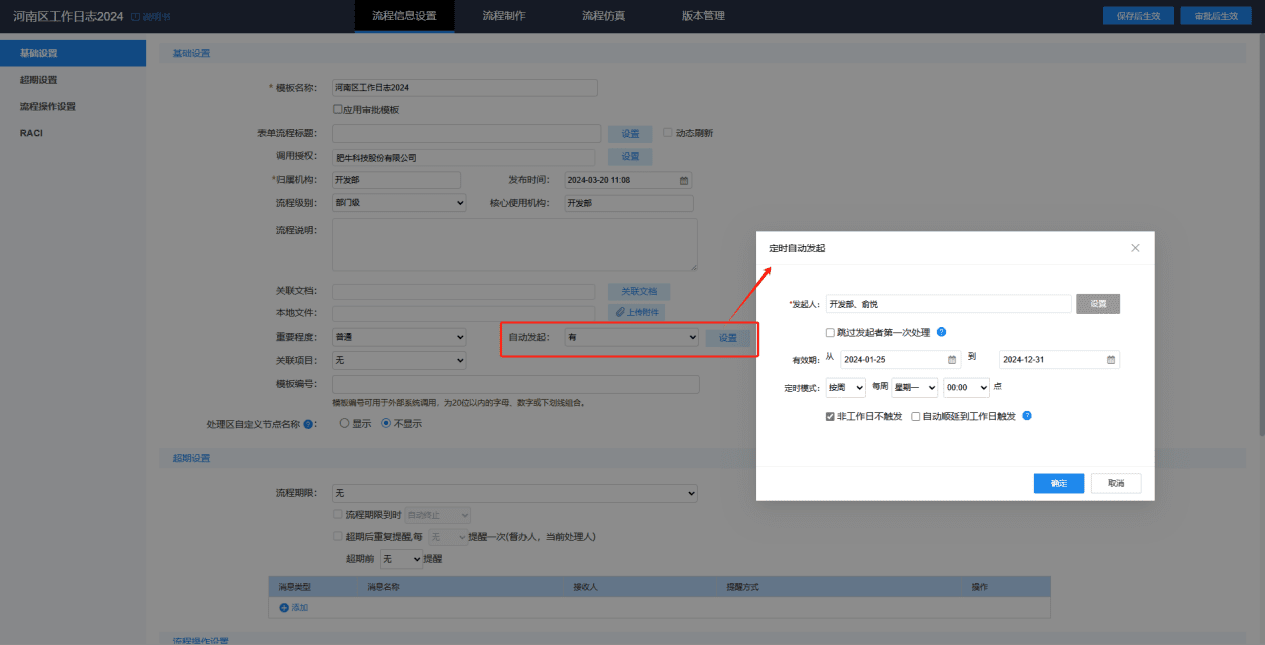Enable 动态刷新 checkbox

click(668, 132)
